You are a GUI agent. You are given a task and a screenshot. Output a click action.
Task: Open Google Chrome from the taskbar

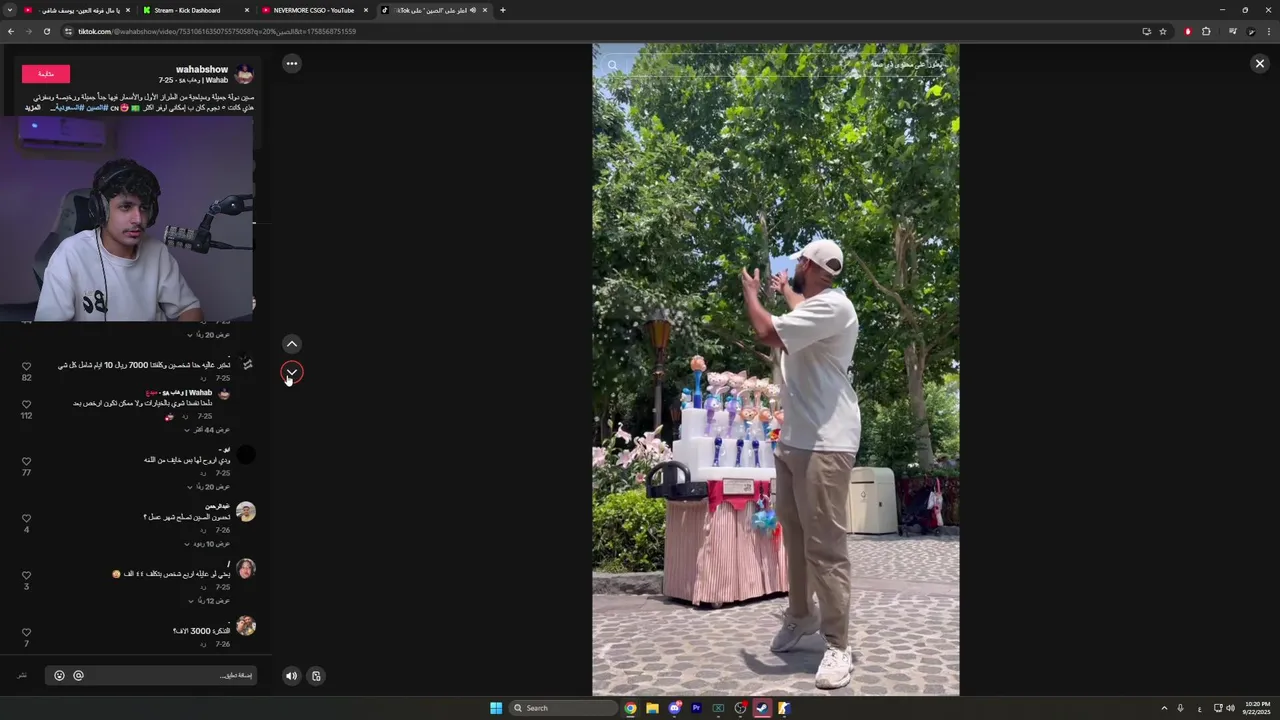(x=630, y=708)
